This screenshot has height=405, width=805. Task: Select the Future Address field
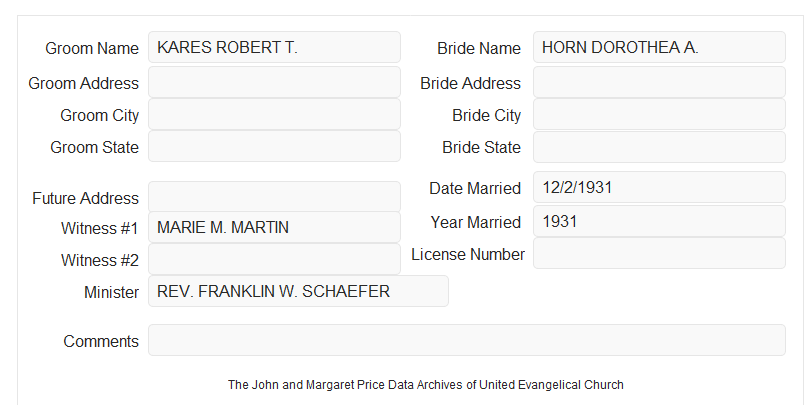[274, 197]
